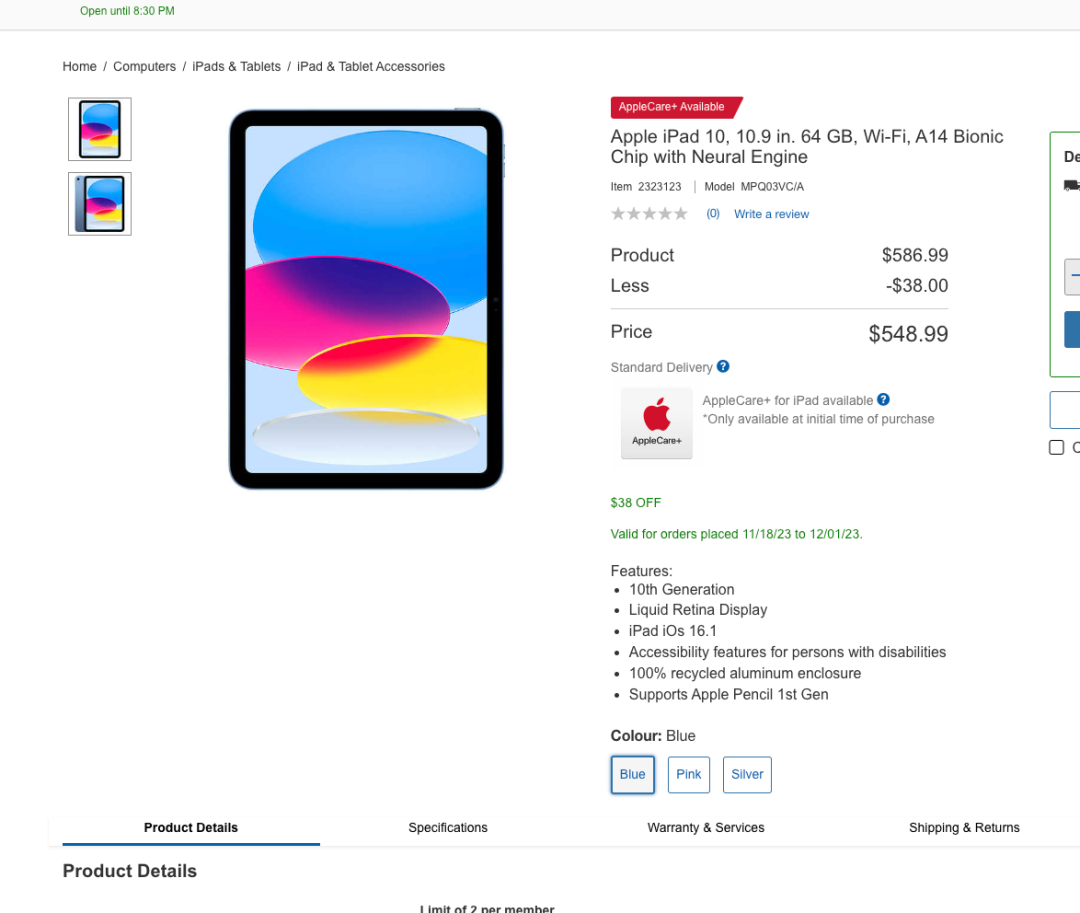This screenshot has height=913, width=1080.
Task: Select the Blue colour option
Action: click(632, 775)
